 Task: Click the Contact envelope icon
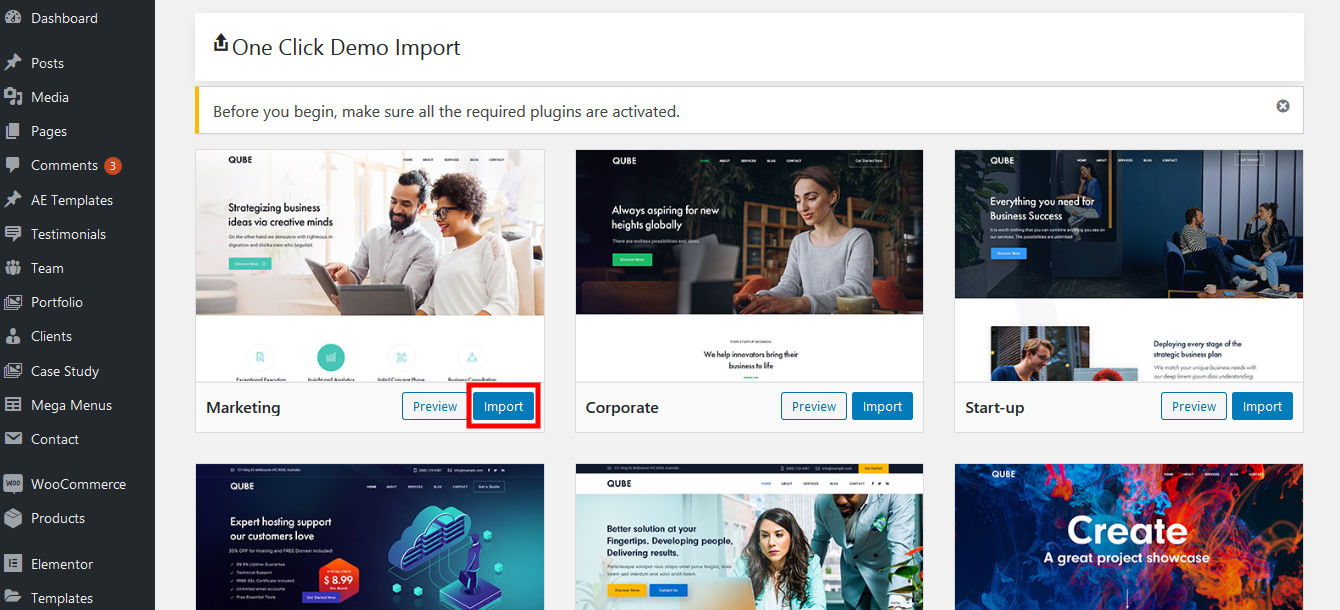(13, 439)
